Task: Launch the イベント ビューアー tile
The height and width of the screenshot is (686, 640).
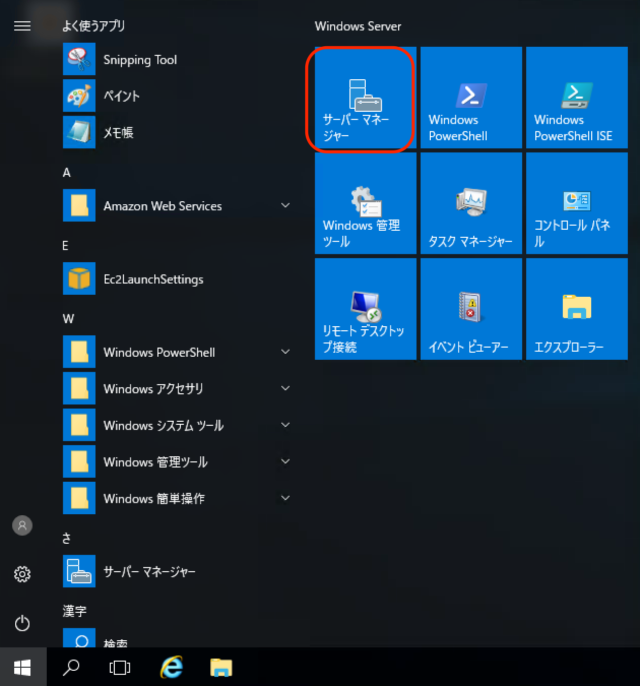Action: [x=471, y=309]
